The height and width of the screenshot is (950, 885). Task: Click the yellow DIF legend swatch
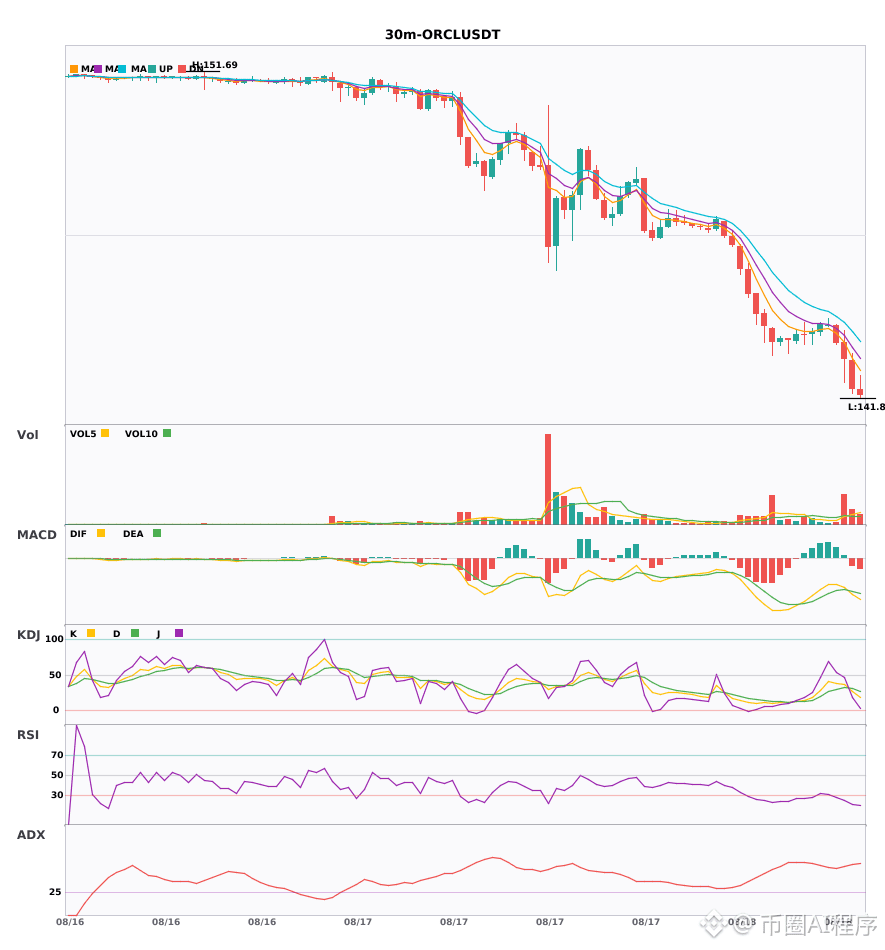pyautogui.click(x=101, y=533)
